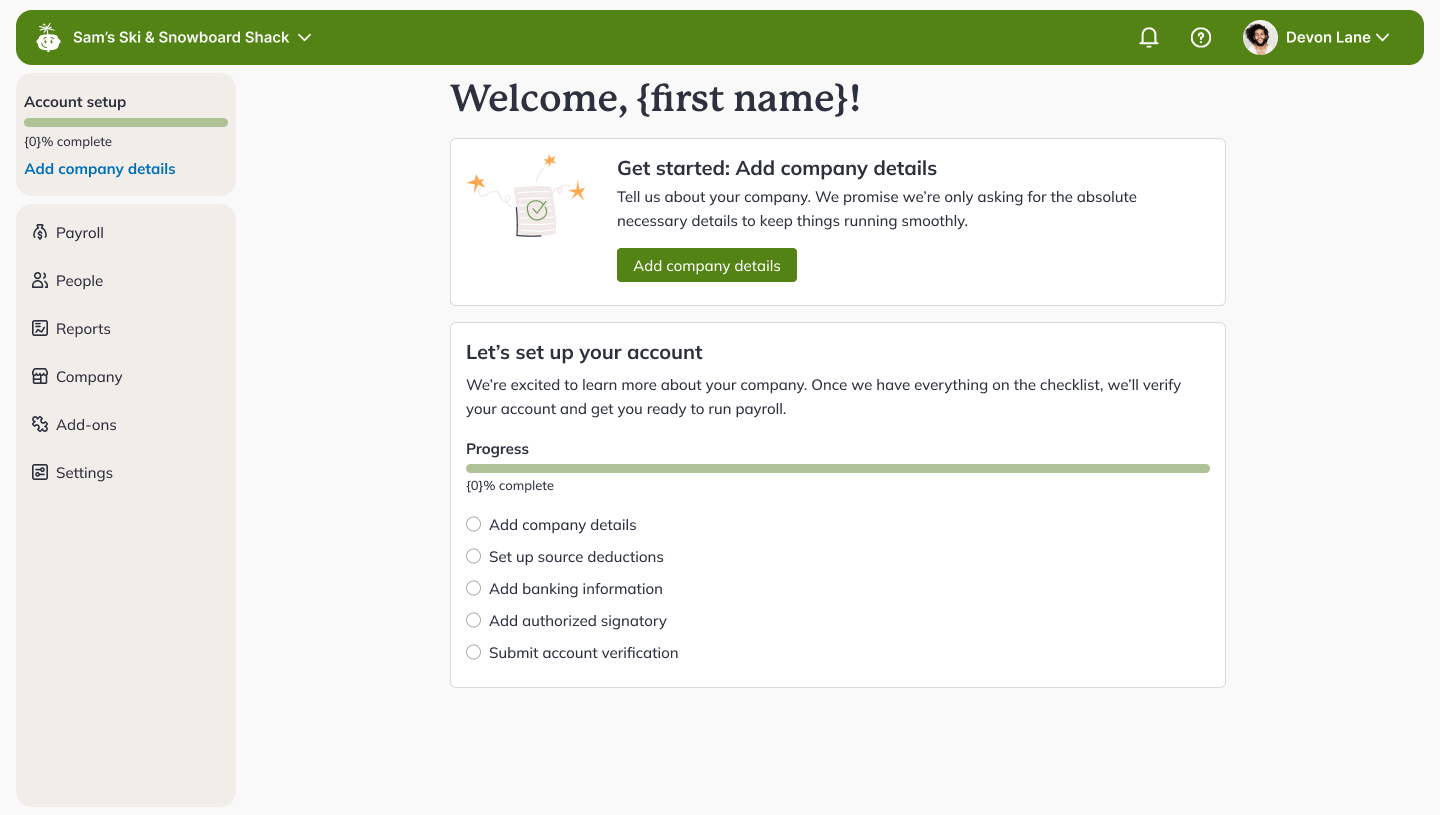Click the Reports sidebar icon
Screen dimensions: 1440x815
(x=39, y=328)
